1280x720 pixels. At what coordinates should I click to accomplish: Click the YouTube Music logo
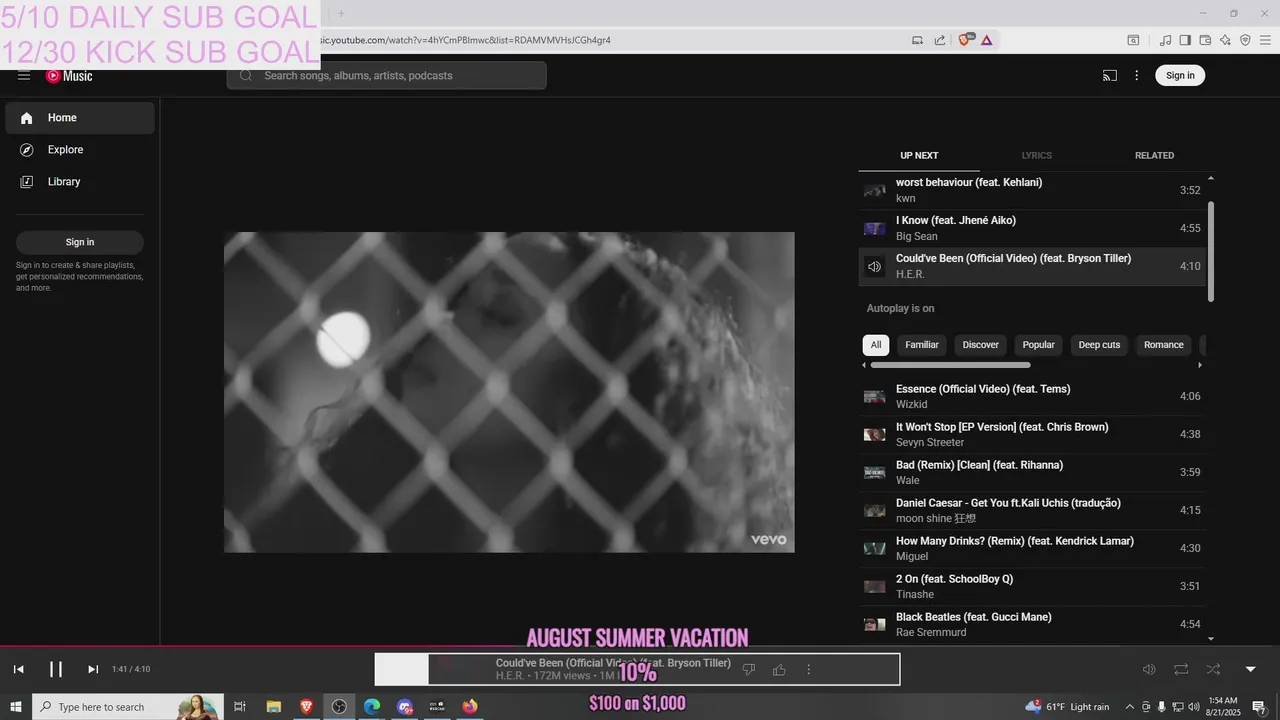pos(69,76)
